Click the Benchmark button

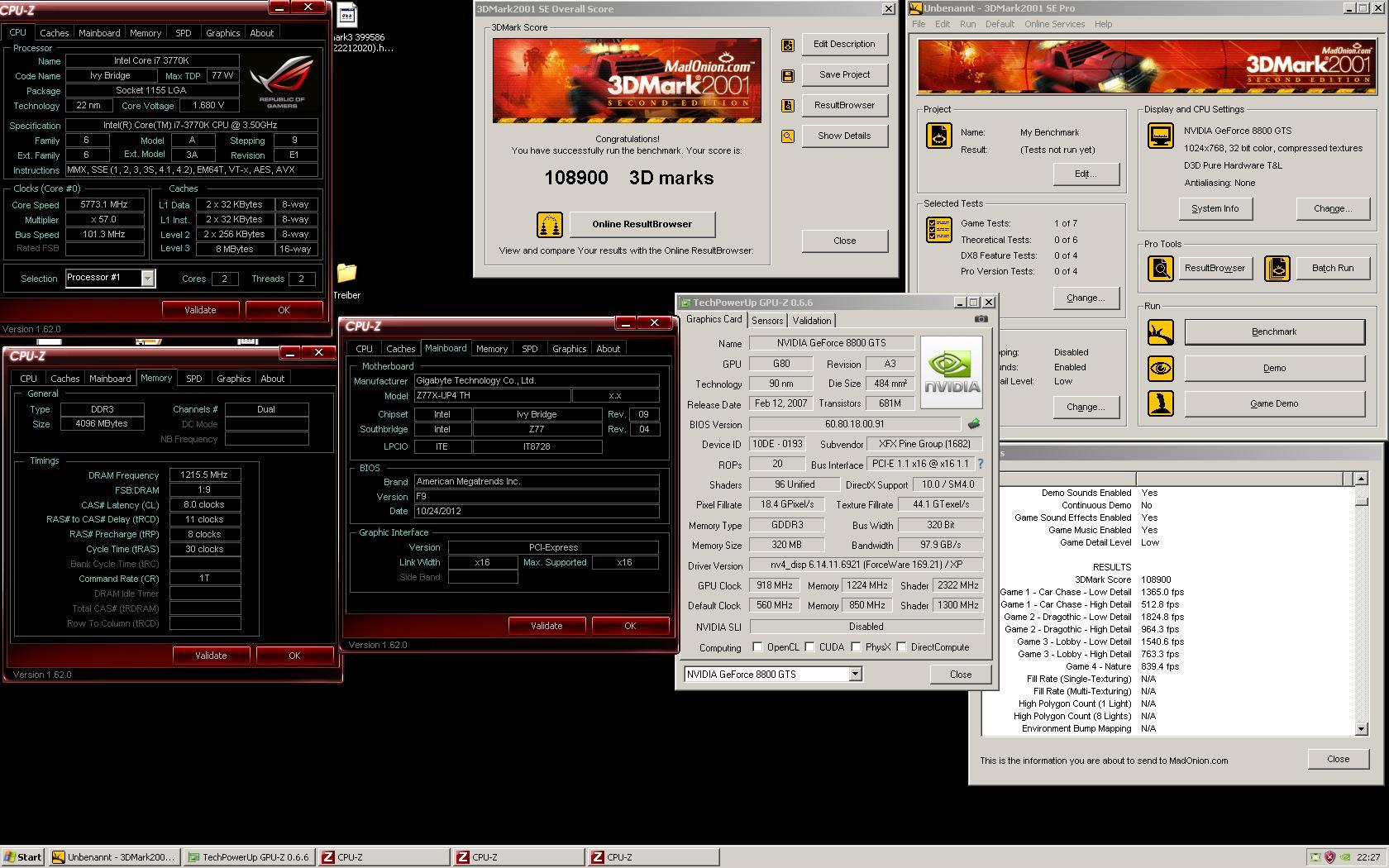coord(1274,332)
